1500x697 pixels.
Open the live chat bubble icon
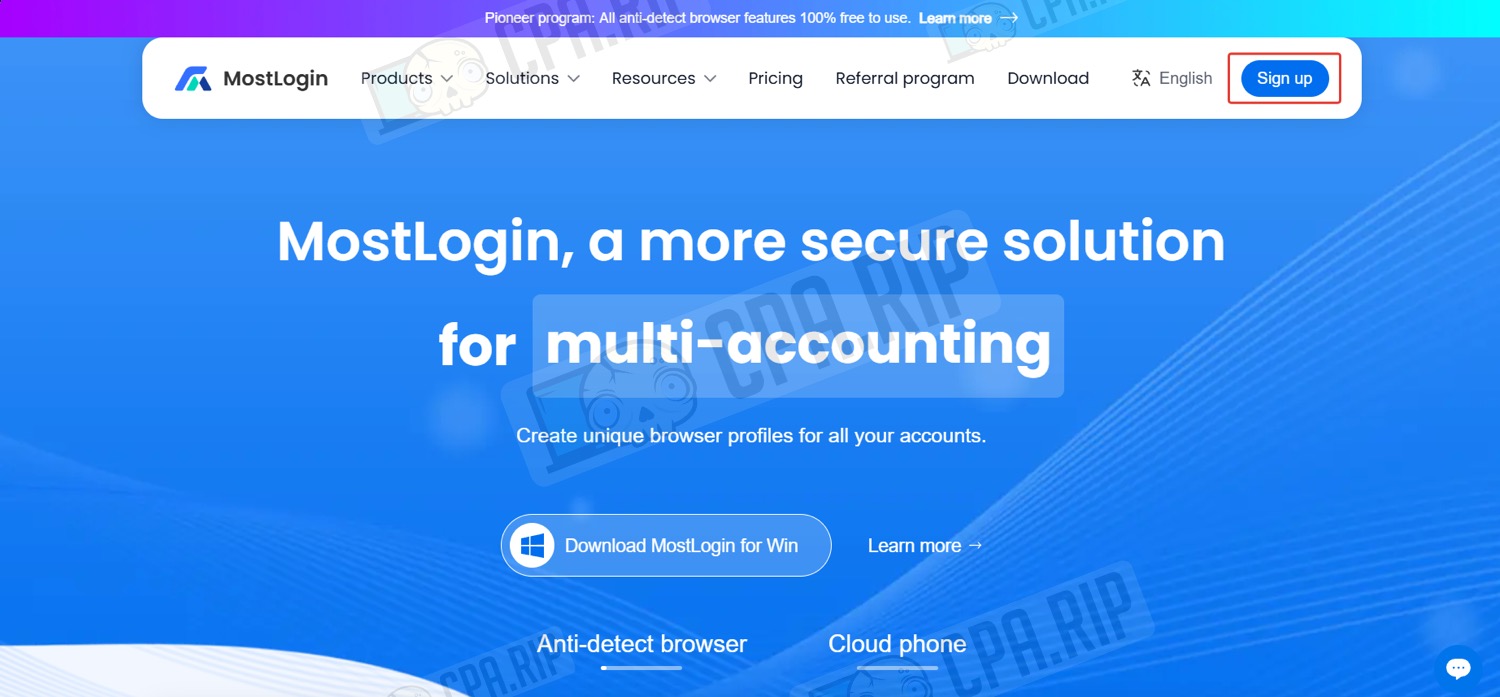click(1458, 667)
